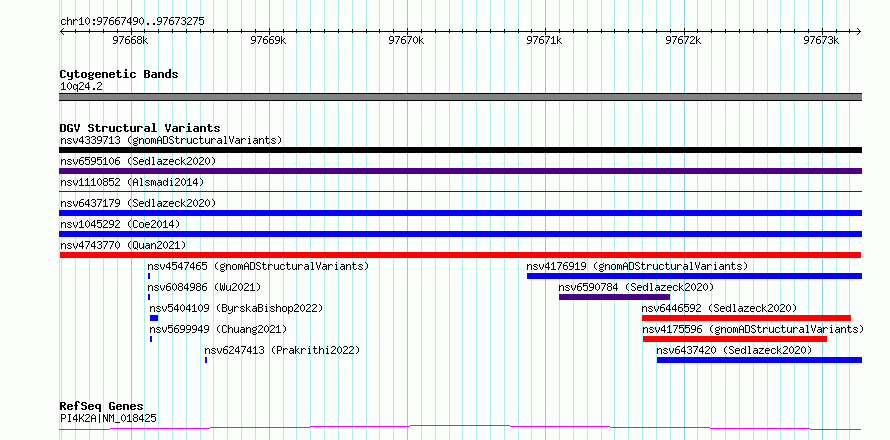This screenshot has width=890, height=440.
Task: Click the right arrowhead of the ruler
Action: 858,32
